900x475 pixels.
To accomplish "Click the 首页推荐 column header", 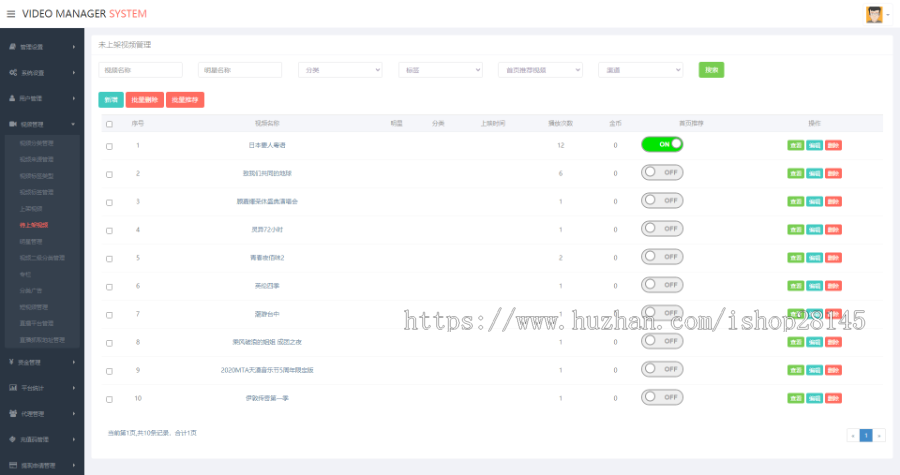I will (x=691, y=123).
